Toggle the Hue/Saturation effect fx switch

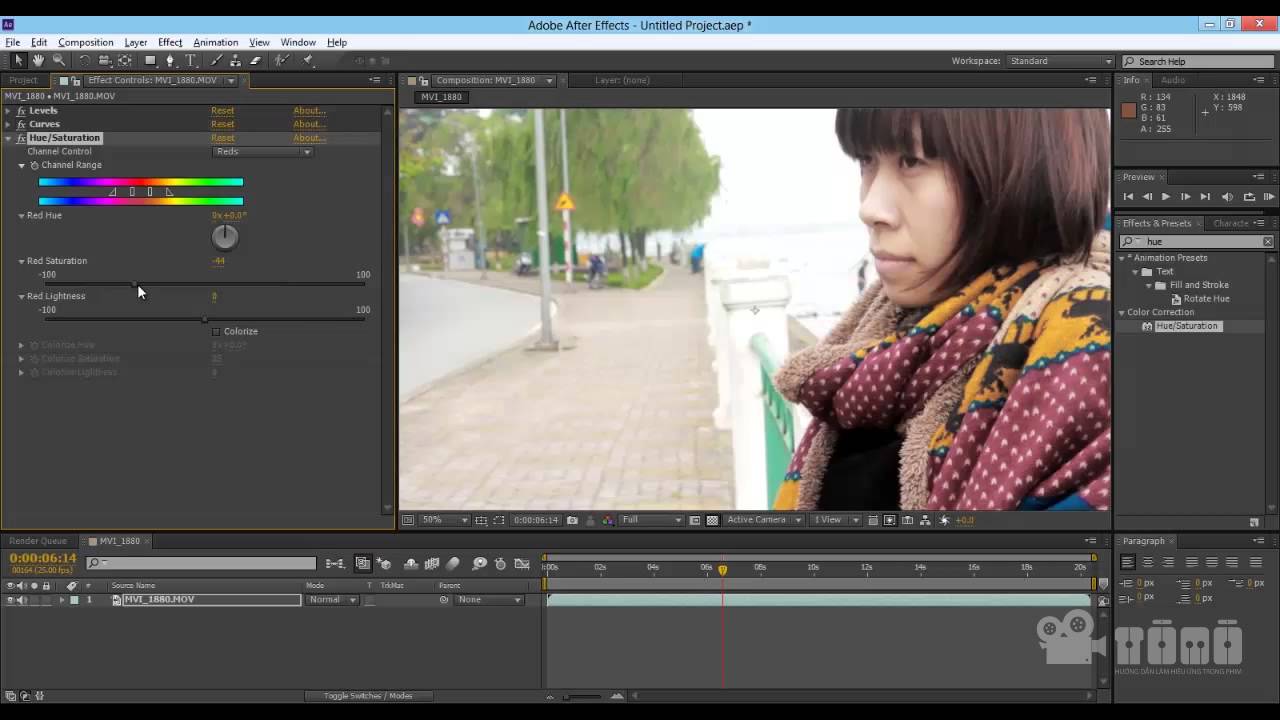pos(21,138)
